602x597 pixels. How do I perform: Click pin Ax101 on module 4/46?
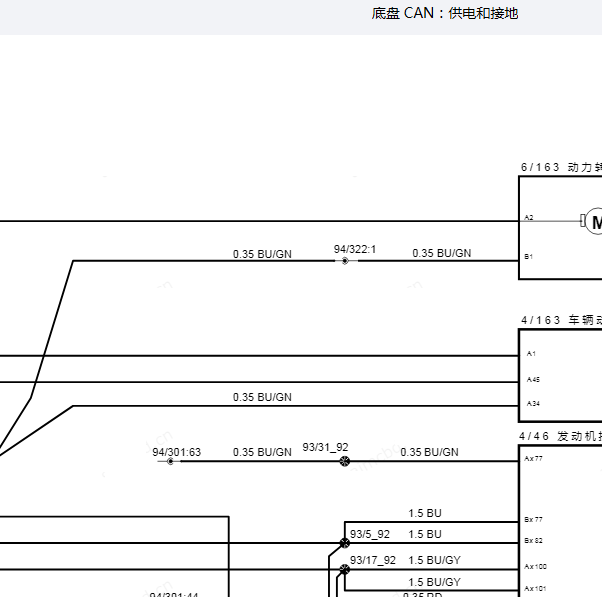point(535,588)
